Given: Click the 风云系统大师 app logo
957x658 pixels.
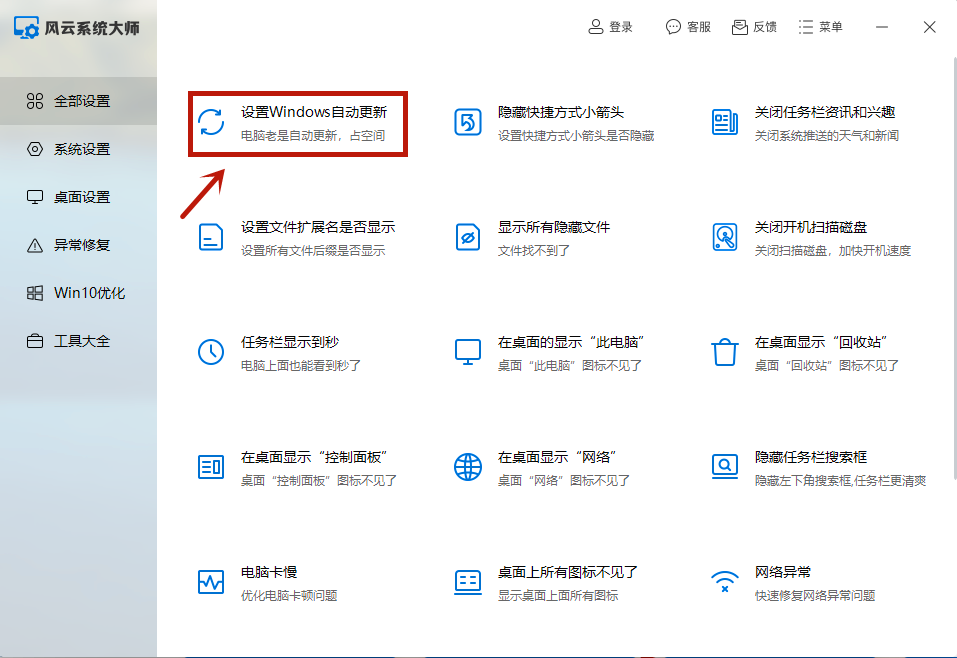Looking at the screenshot, I should [26, 27].
